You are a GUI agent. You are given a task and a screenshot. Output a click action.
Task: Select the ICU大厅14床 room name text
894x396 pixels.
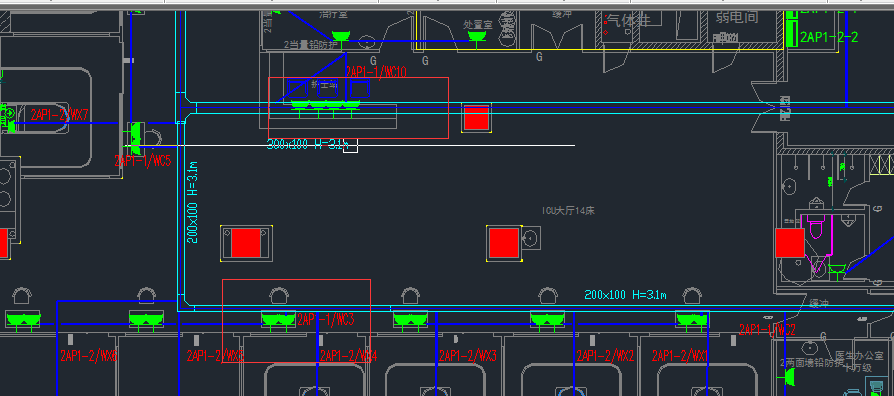tap(568, 210)
